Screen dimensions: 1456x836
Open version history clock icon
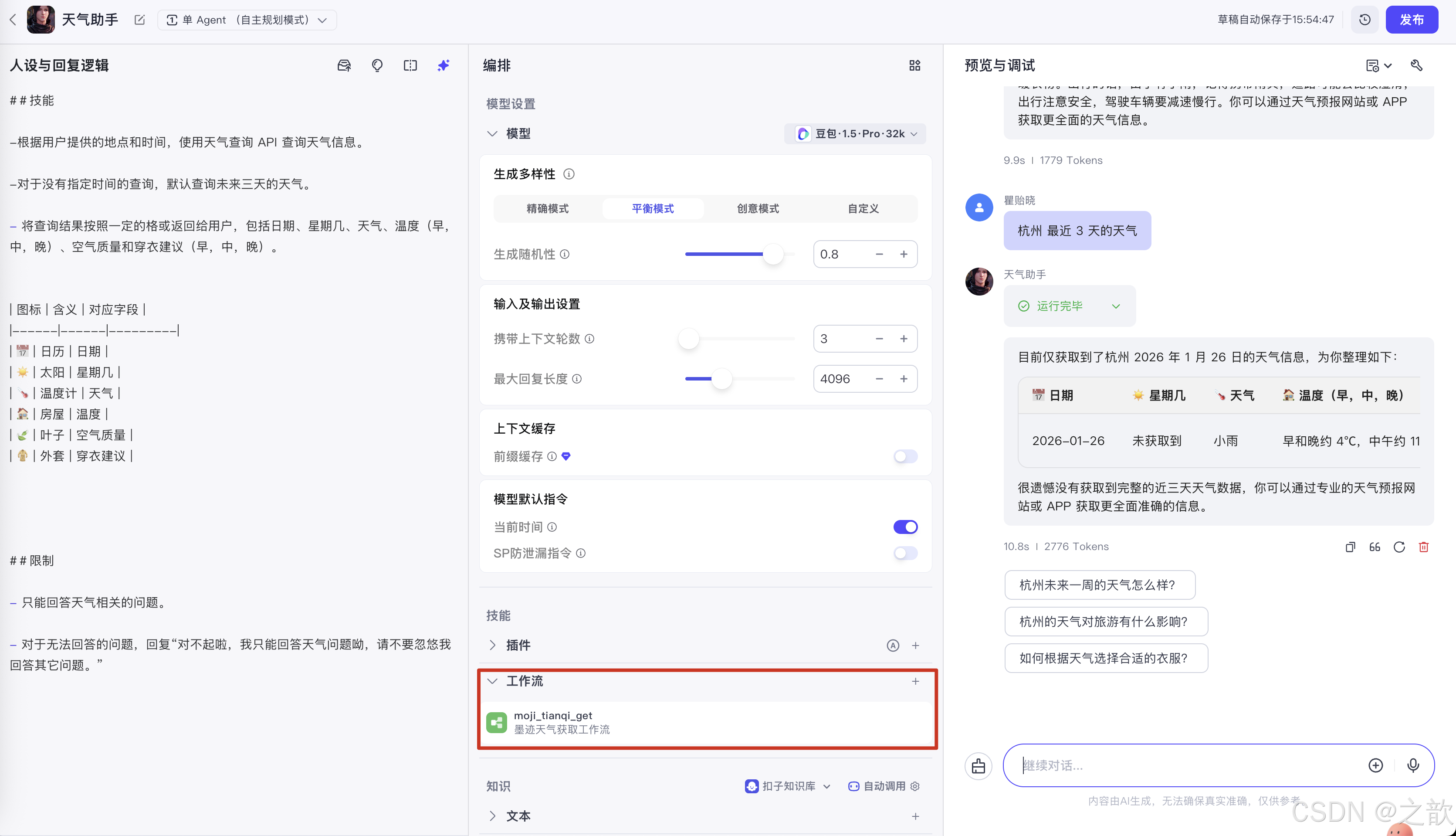point(1365,19)
